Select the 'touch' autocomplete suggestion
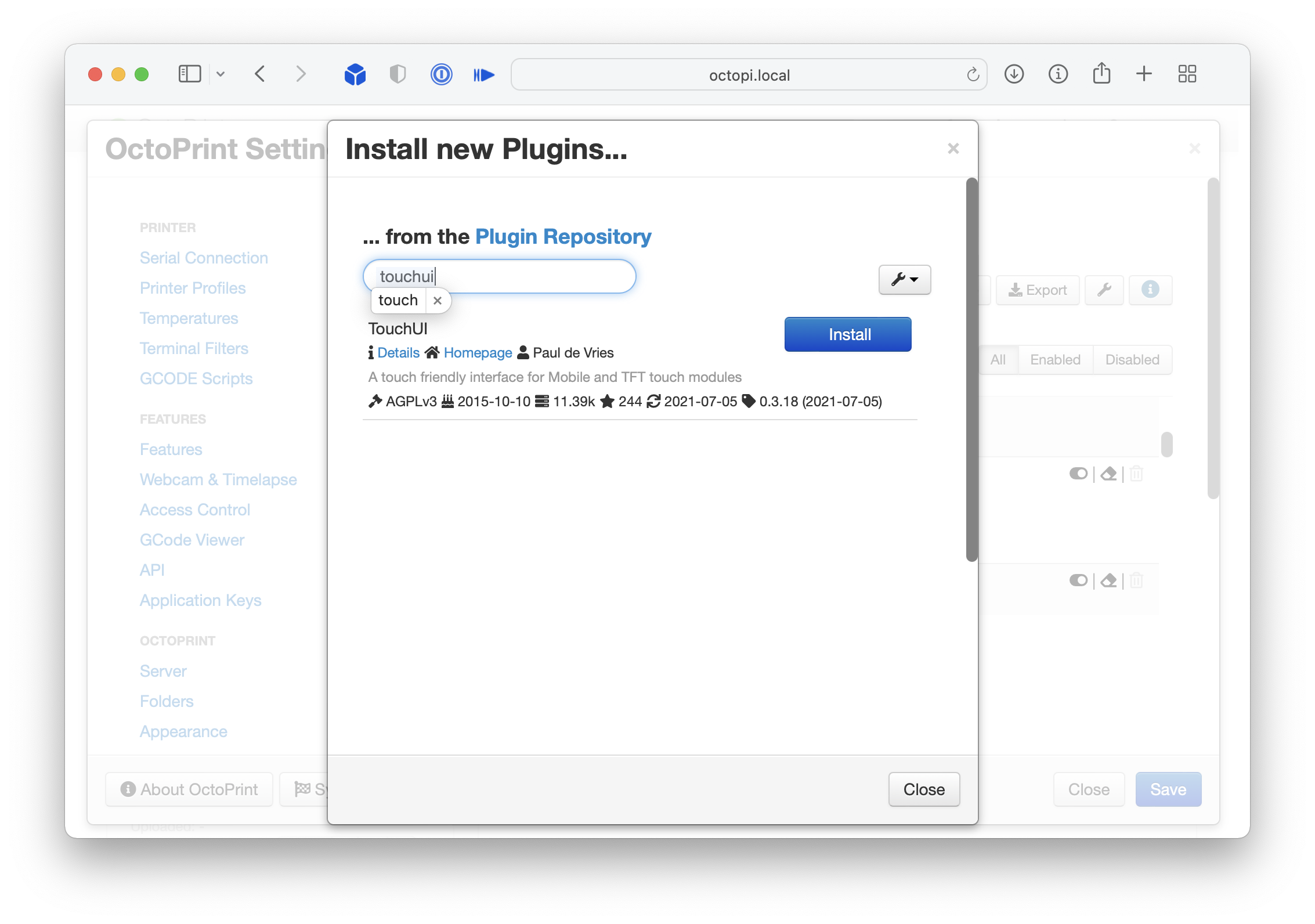 [x=398, y=300]
